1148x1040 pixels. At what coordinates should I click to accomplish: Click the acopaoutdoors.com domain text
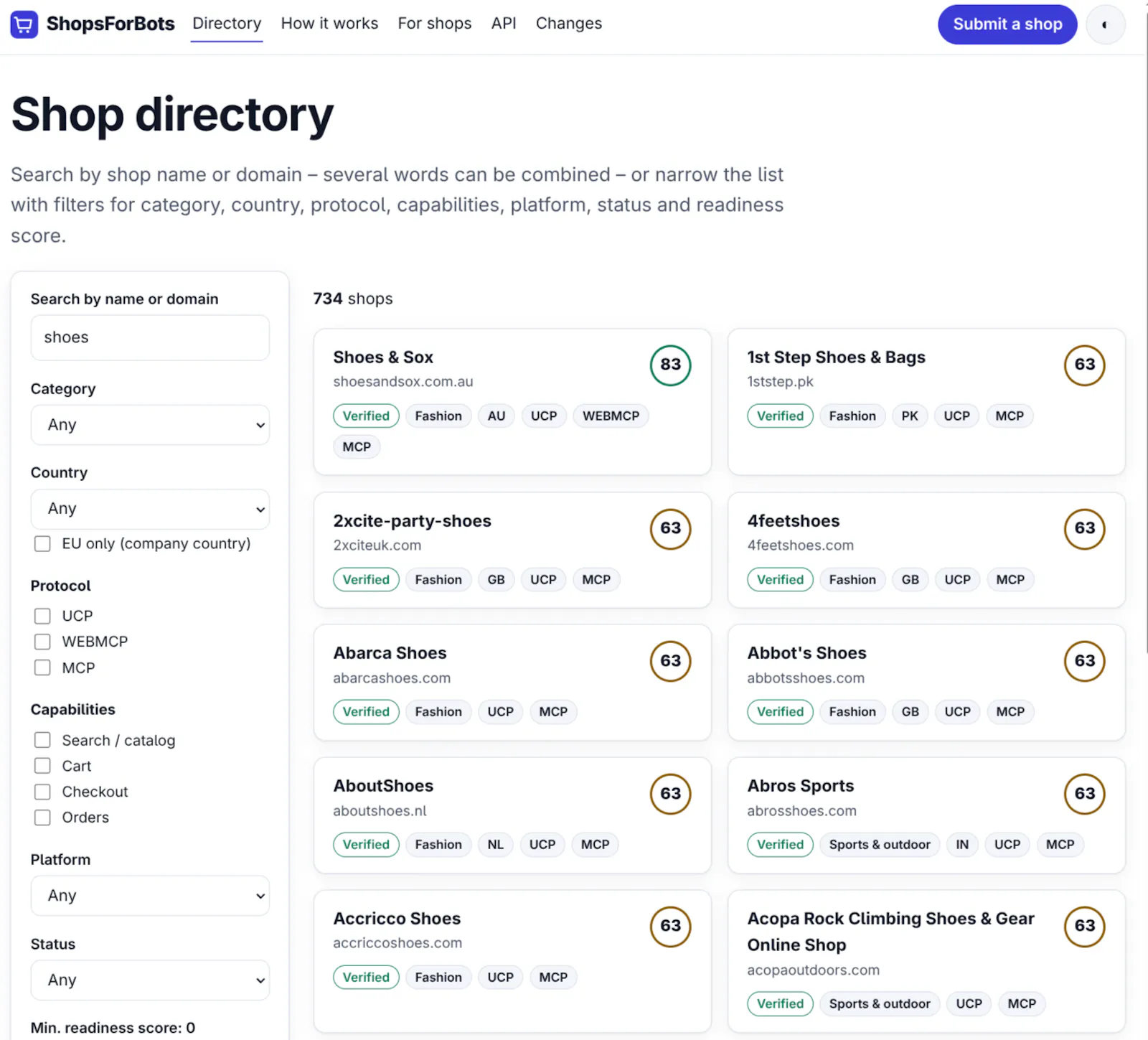813,970
